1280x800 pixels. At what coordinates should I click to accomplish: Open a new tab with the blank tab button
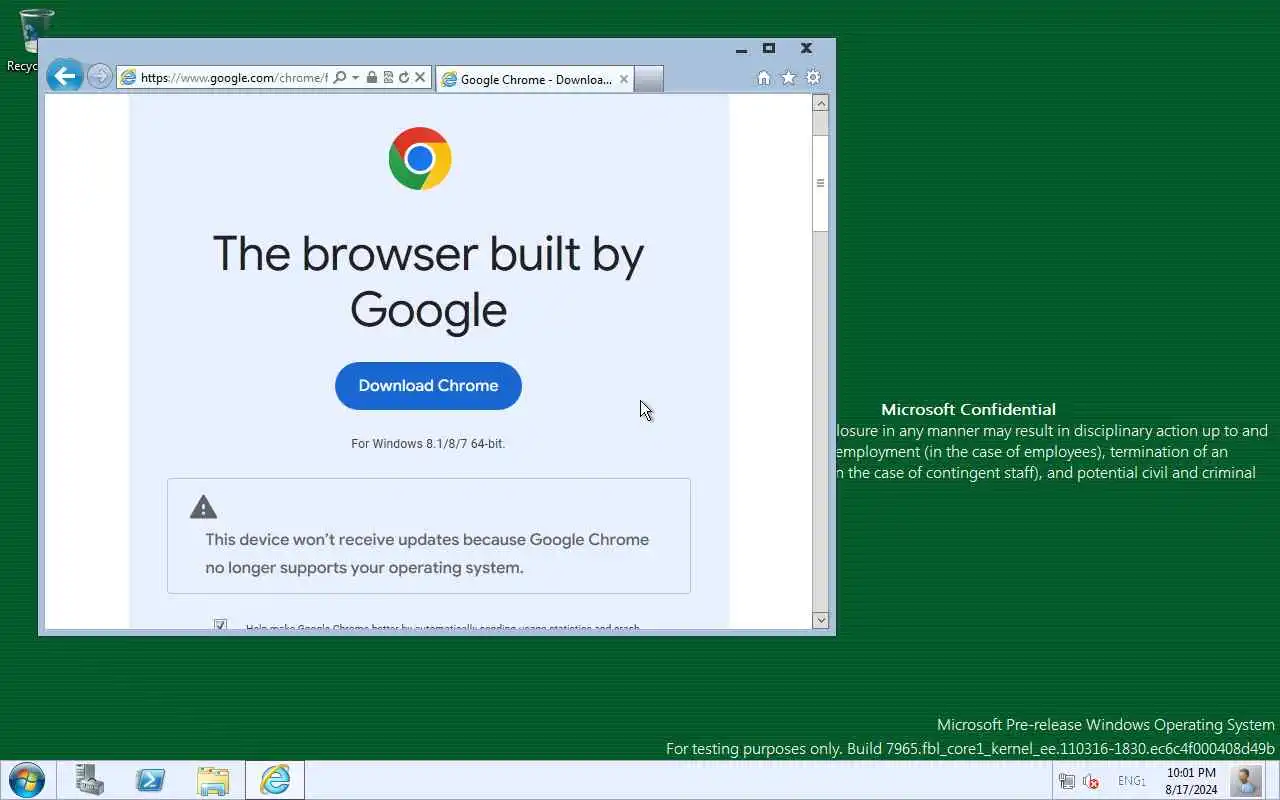pos(649,79)
